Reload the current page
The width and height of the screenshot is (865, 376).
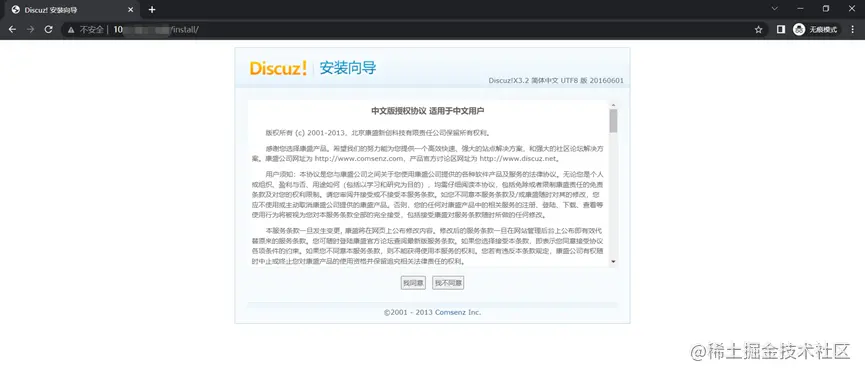49,29
